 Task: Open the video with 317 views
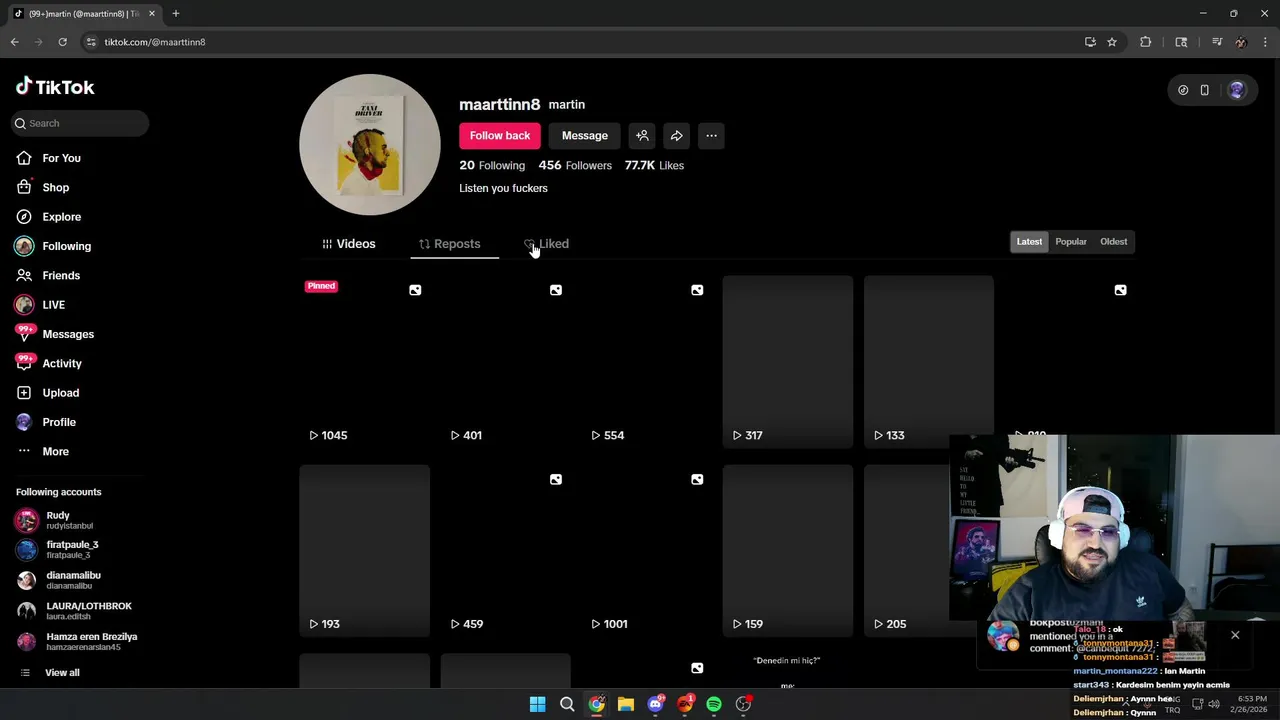pos(788,362)
